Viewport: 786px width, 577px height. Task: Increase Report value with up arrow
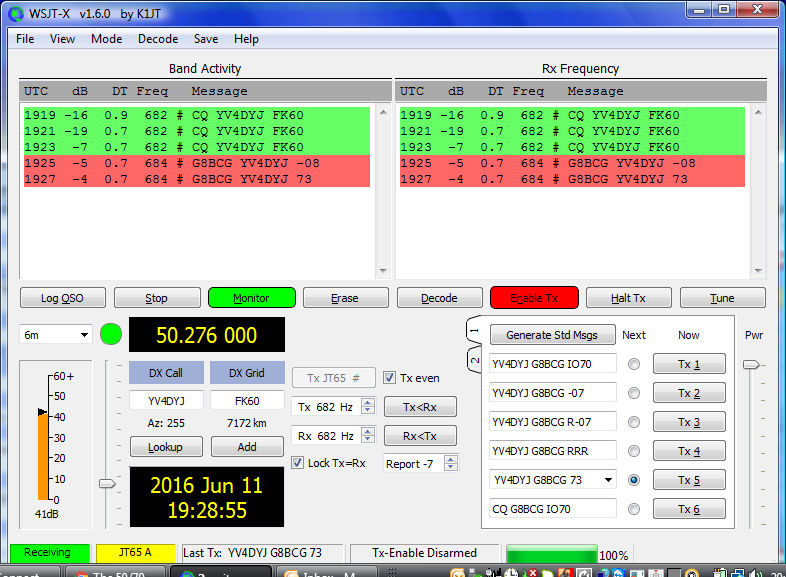tap(451, 459)
